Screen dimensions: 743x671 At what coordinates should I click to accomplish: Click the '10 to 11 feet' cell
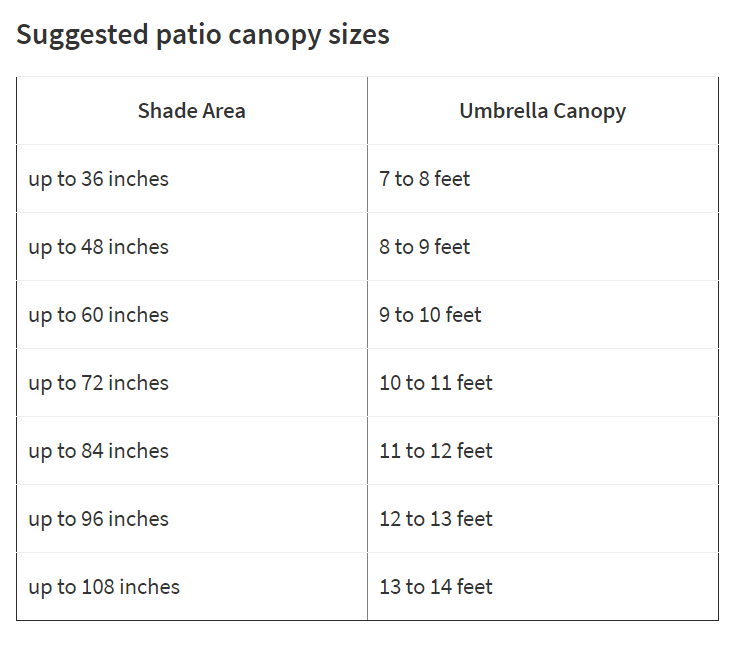[x=436, y=383]
